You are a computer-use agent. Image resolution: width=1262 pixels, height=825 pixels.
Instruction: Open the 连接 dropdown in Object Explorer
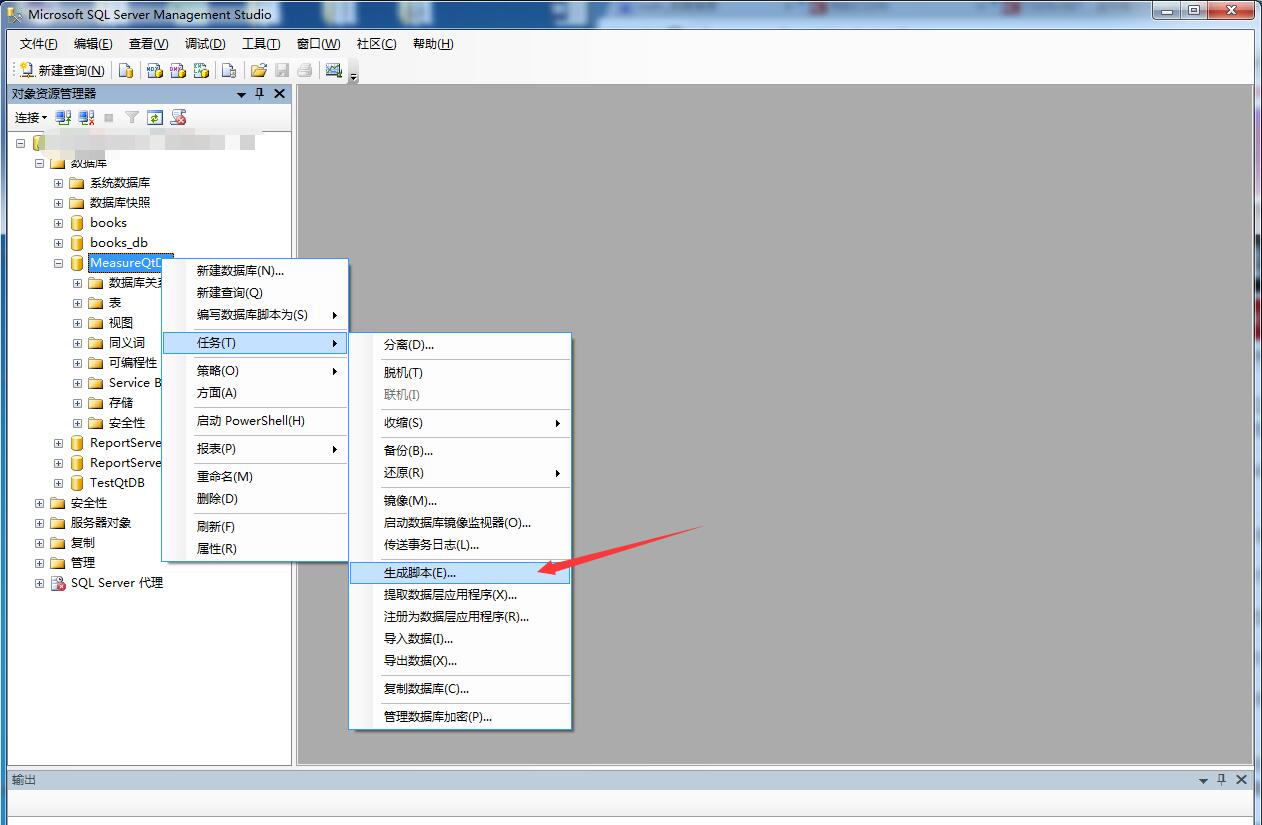point(31,118)
